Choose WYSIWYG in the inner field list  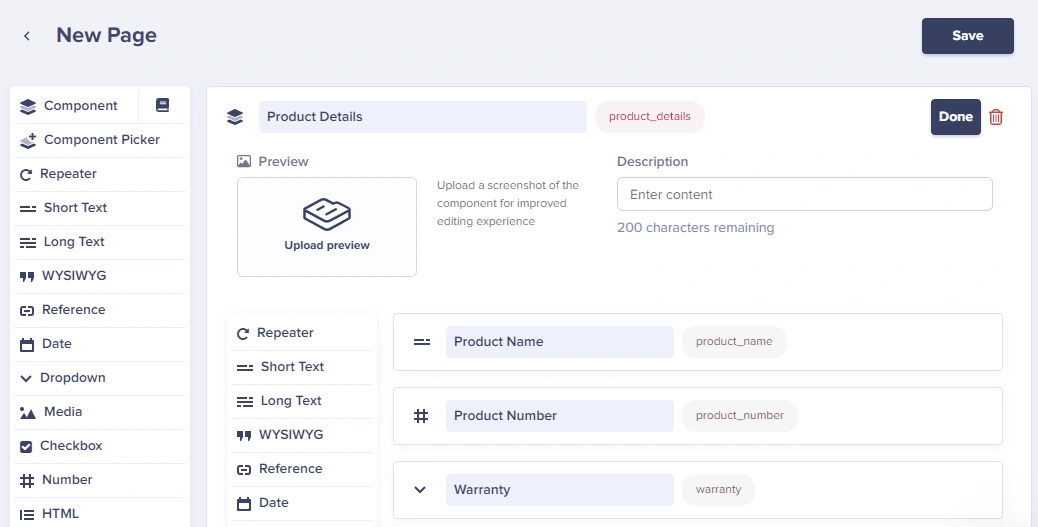point(302,435)
